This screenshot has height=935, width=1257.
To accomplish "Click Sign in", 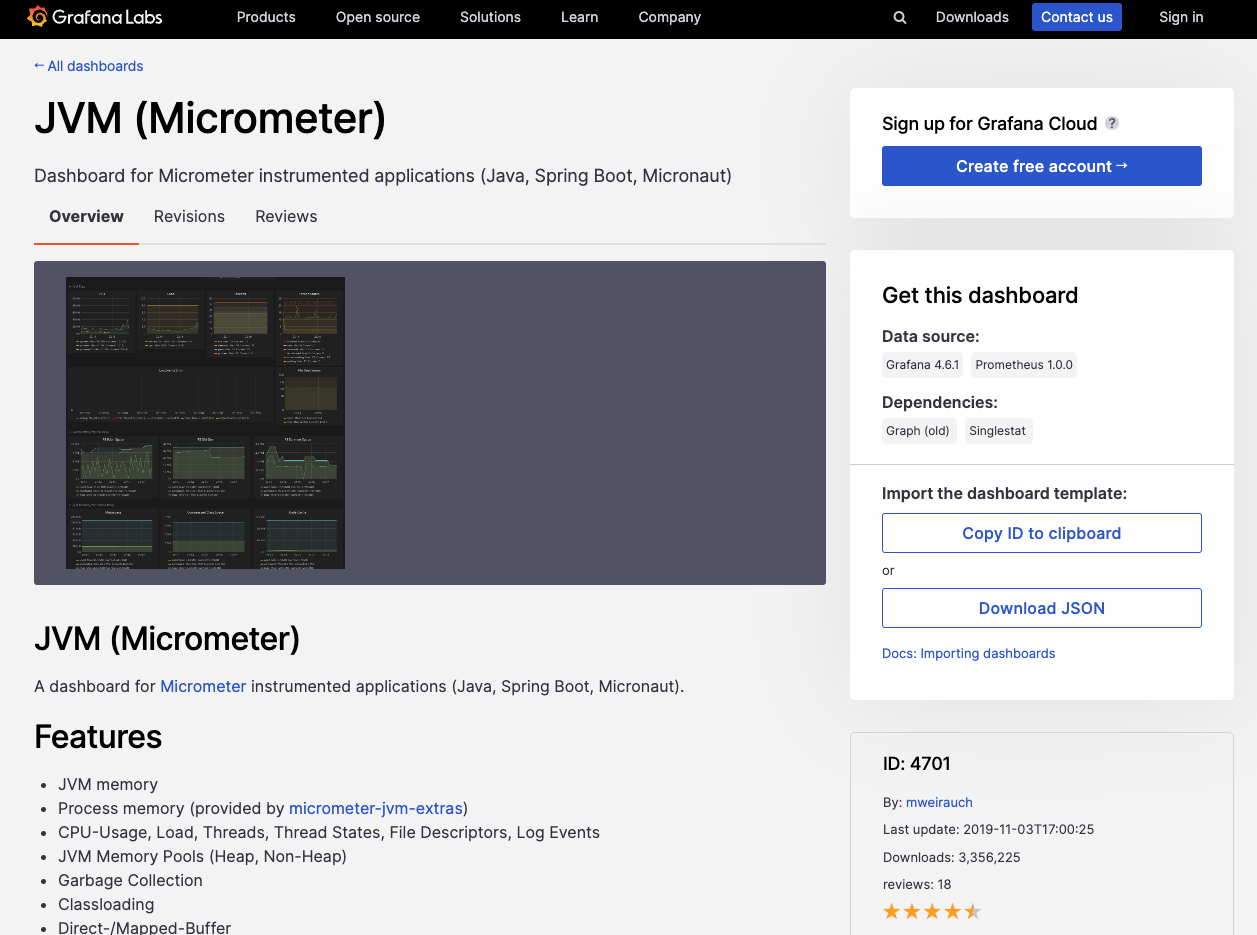I will pyautogui.click(x=1181, y=17).
